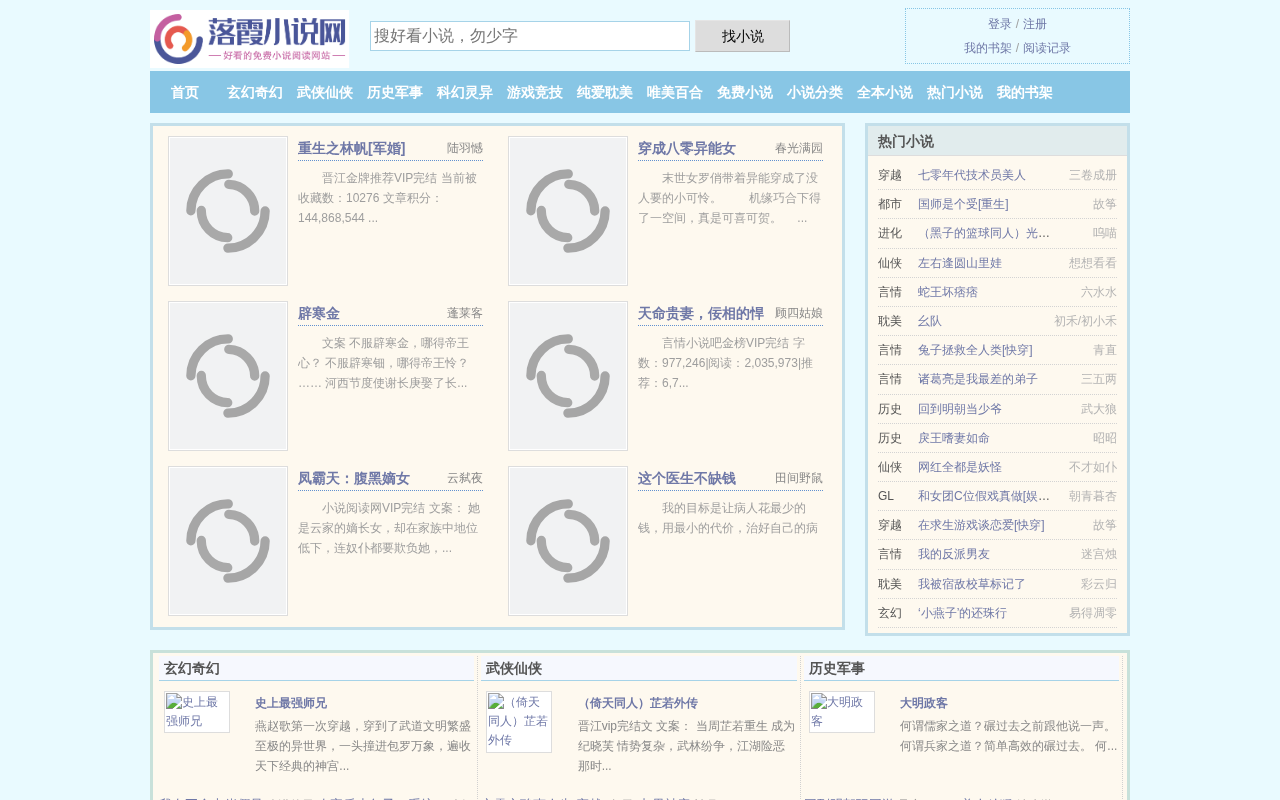Click the 大明政客 cover image
The image size is (1280, 800).
pos(842,712)
